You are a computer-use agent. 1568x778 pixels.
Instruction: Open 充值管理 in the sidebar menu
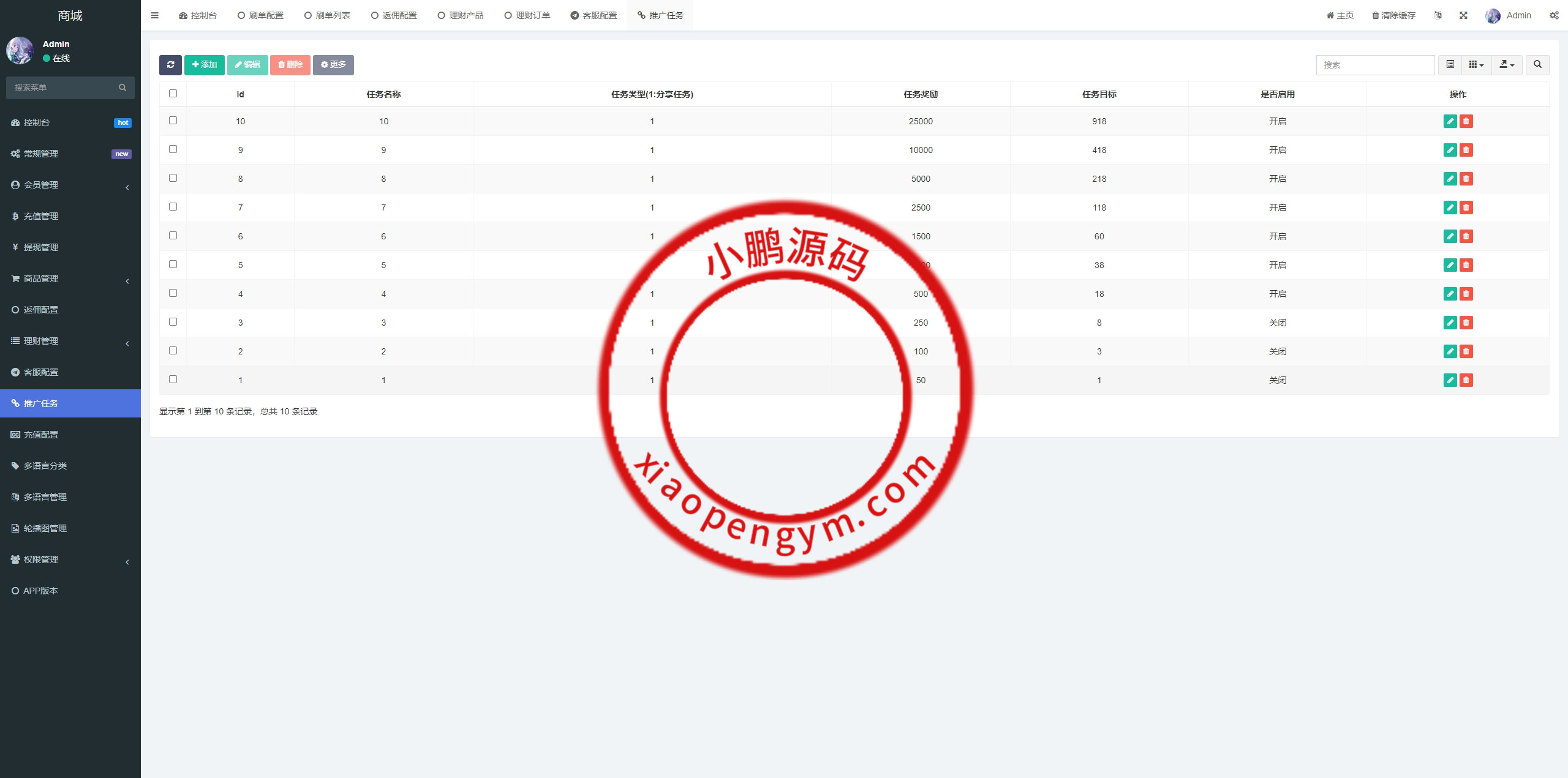(x=41, y=216)
